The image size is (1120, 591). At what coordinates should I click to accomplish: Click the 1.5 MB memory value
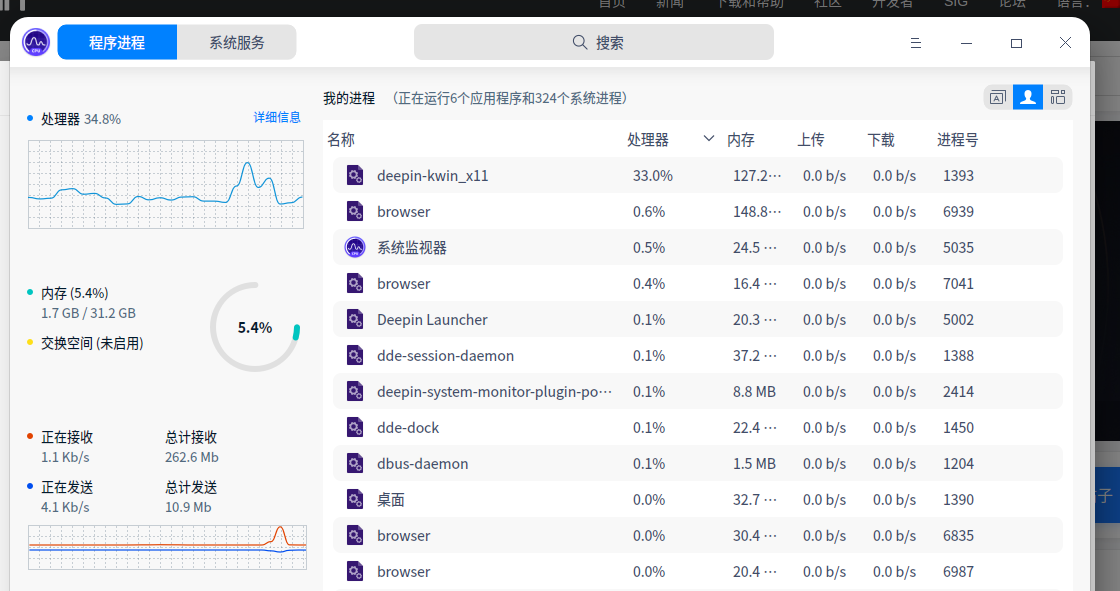[x=754, y=463]
